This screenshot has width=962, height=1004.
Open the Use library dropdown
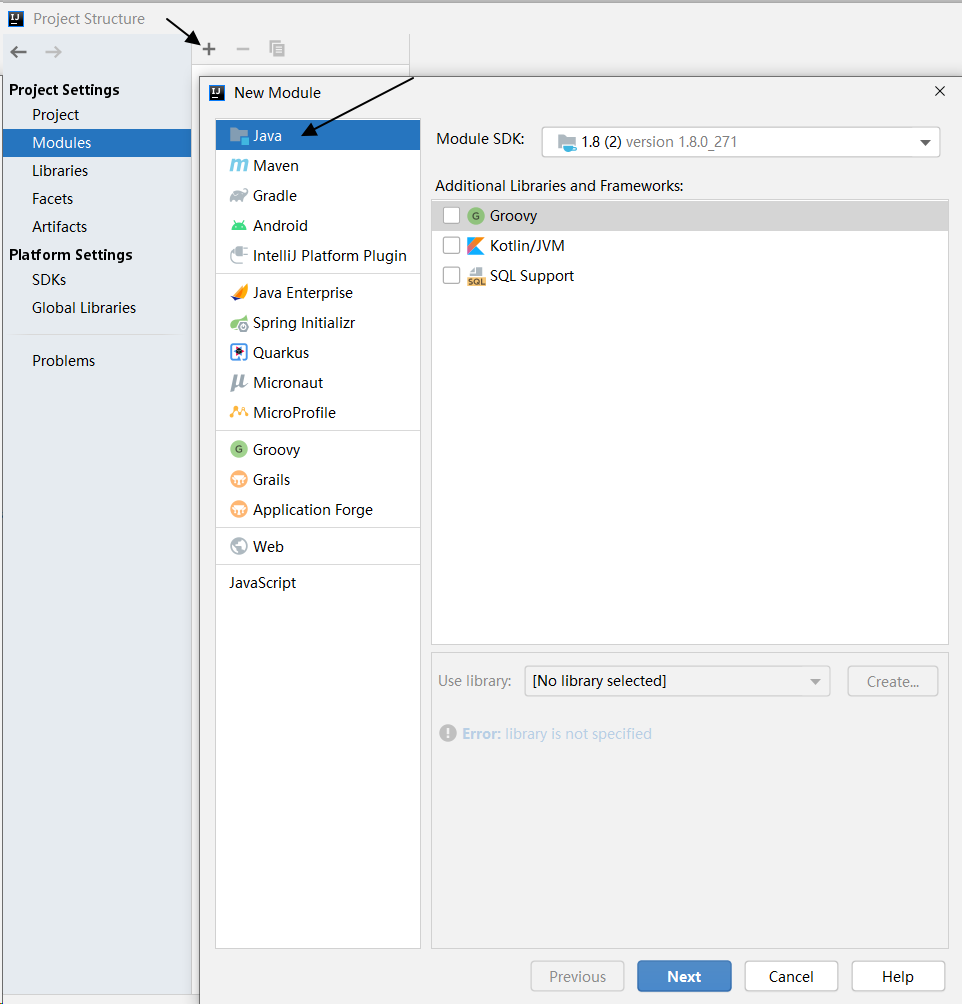coord(677,681)
